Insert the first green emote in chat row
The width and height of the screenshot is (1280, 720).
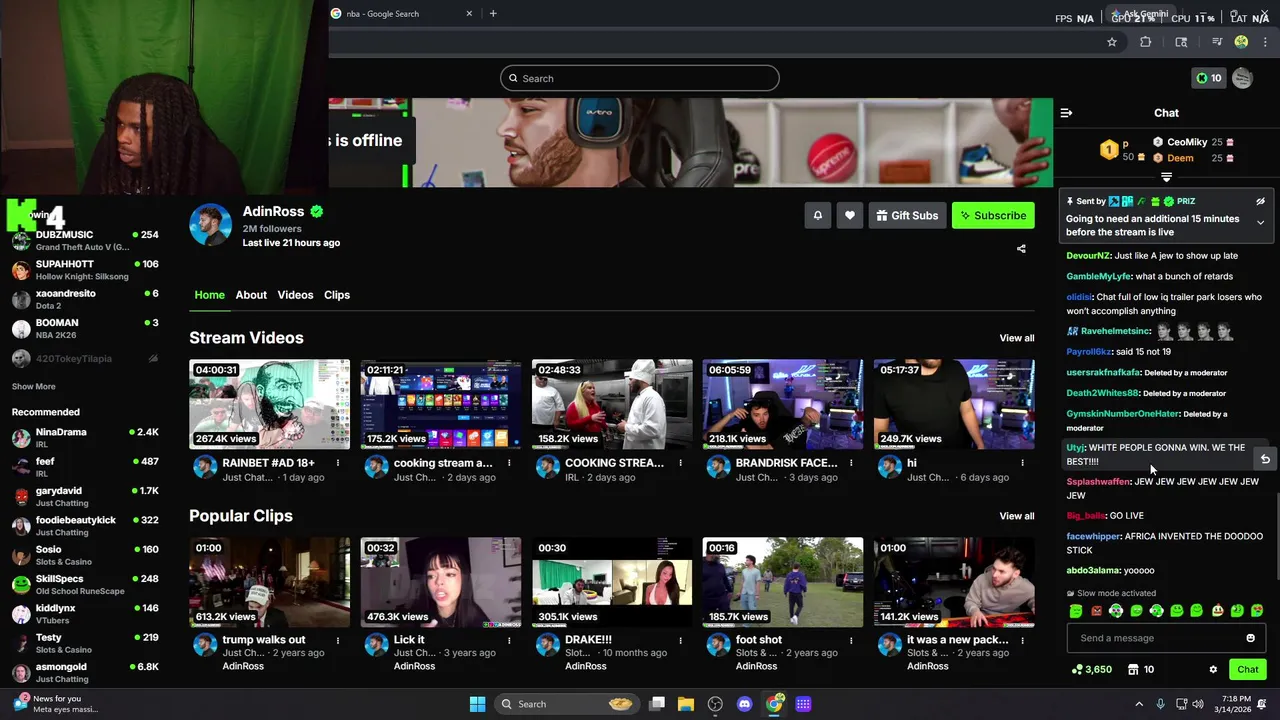point(1076,611)
